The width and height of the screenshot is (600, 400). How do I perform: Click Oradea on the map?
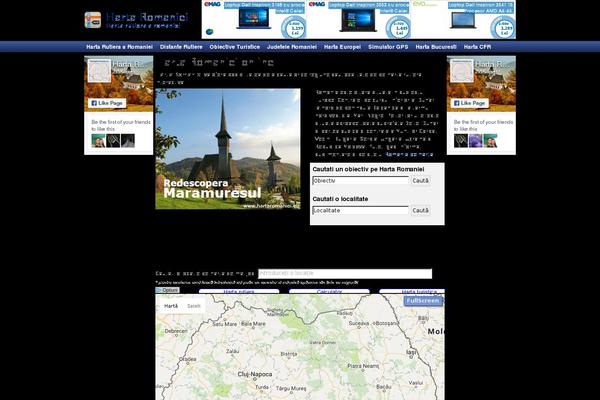click(188, 359)
